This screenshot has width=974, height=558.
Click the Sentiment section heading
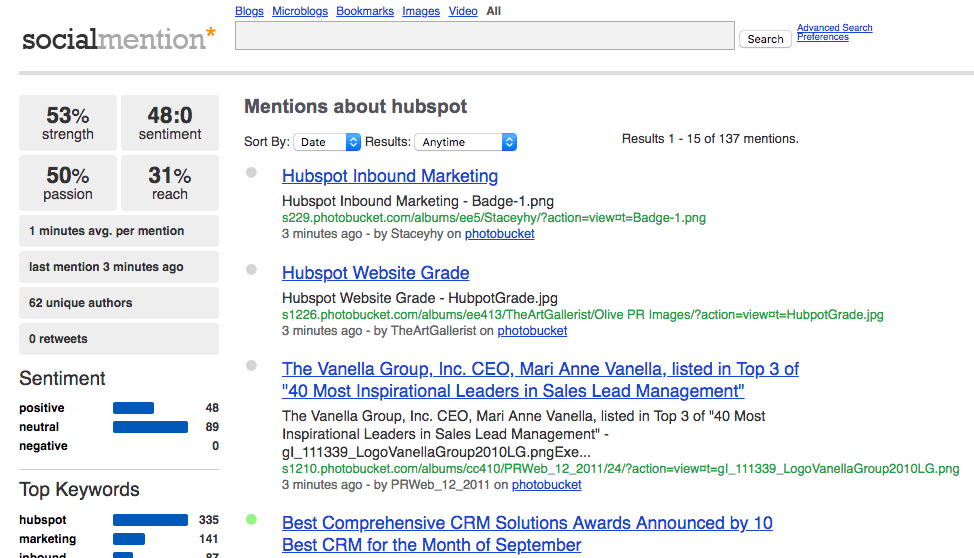[x=62, y=378]
